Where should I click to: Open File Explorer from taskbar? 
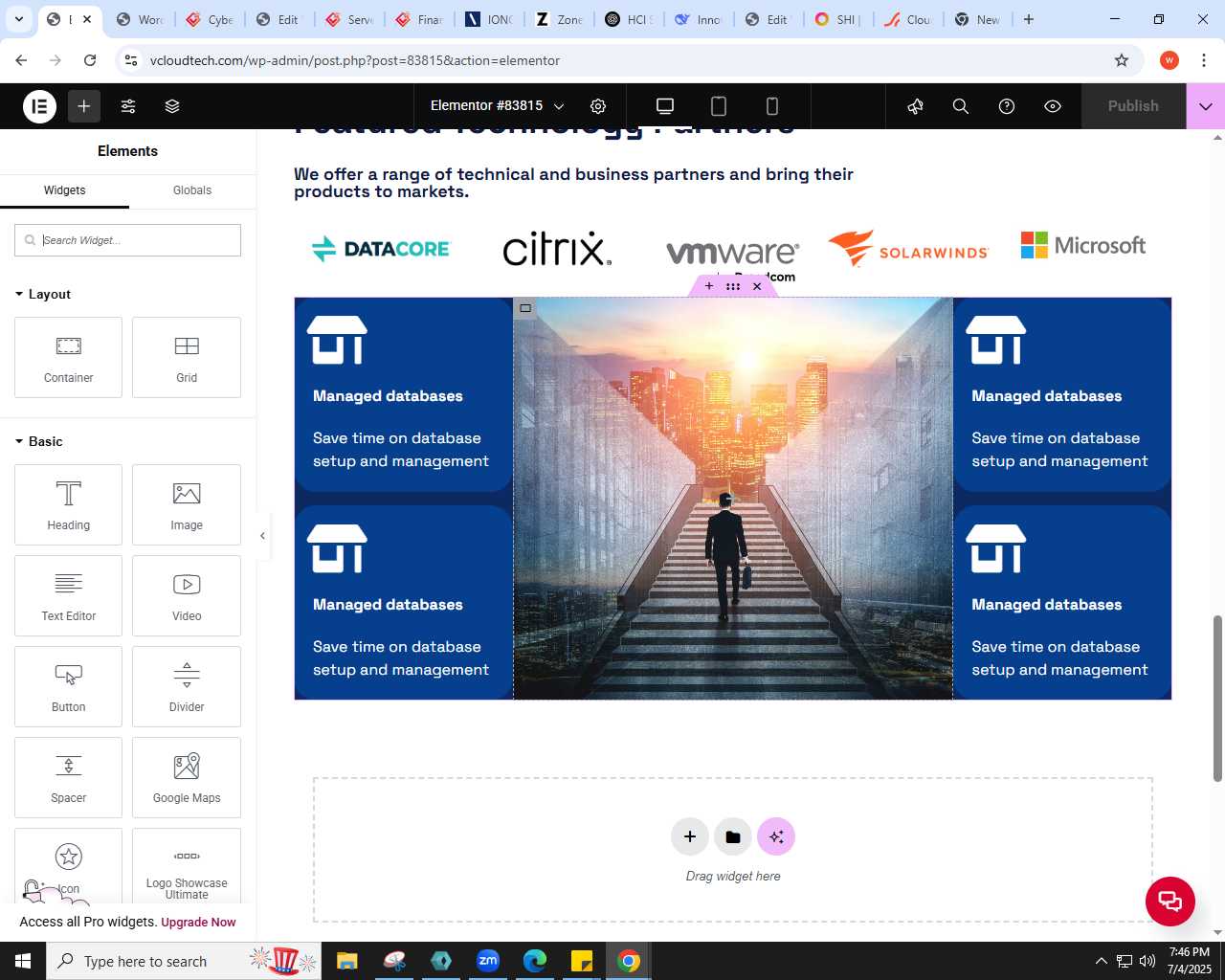(x=346, y=961)
